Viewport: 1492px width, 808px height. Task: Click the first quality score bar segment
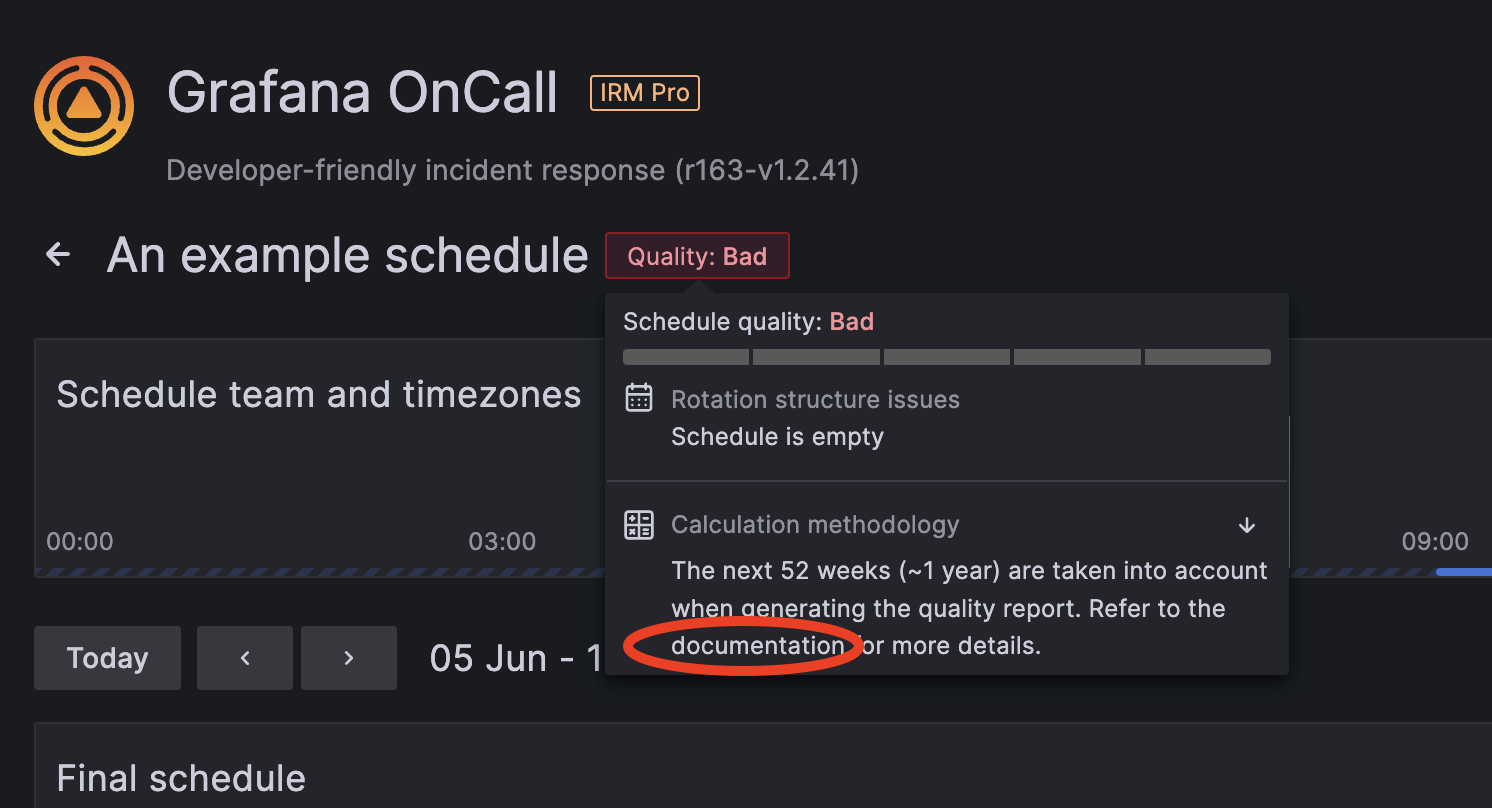click(x=685, y=357)
